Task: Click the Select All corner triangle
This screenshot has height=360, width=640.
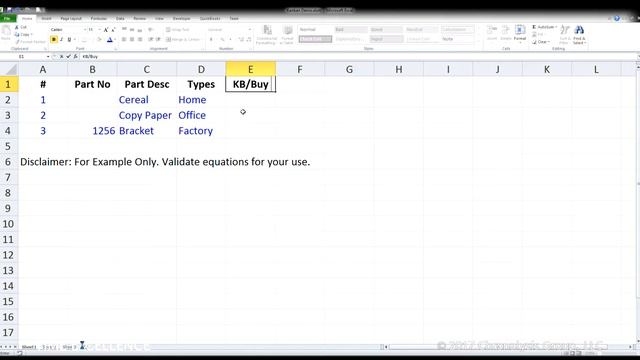Action: (x=9, y=69)
